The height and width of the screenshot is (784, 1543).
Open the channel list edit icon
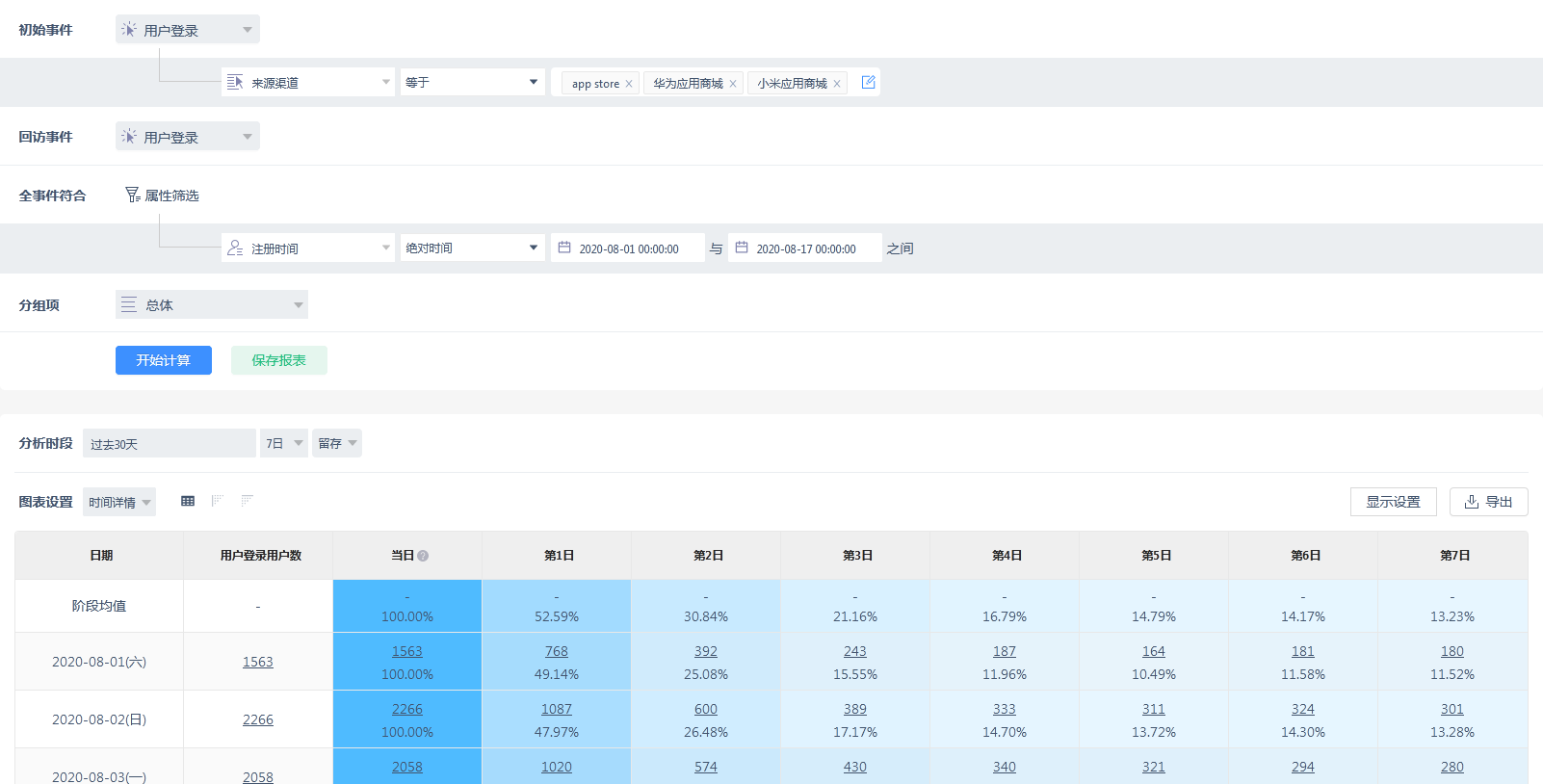pyautogui.click(x=868, y=82)
